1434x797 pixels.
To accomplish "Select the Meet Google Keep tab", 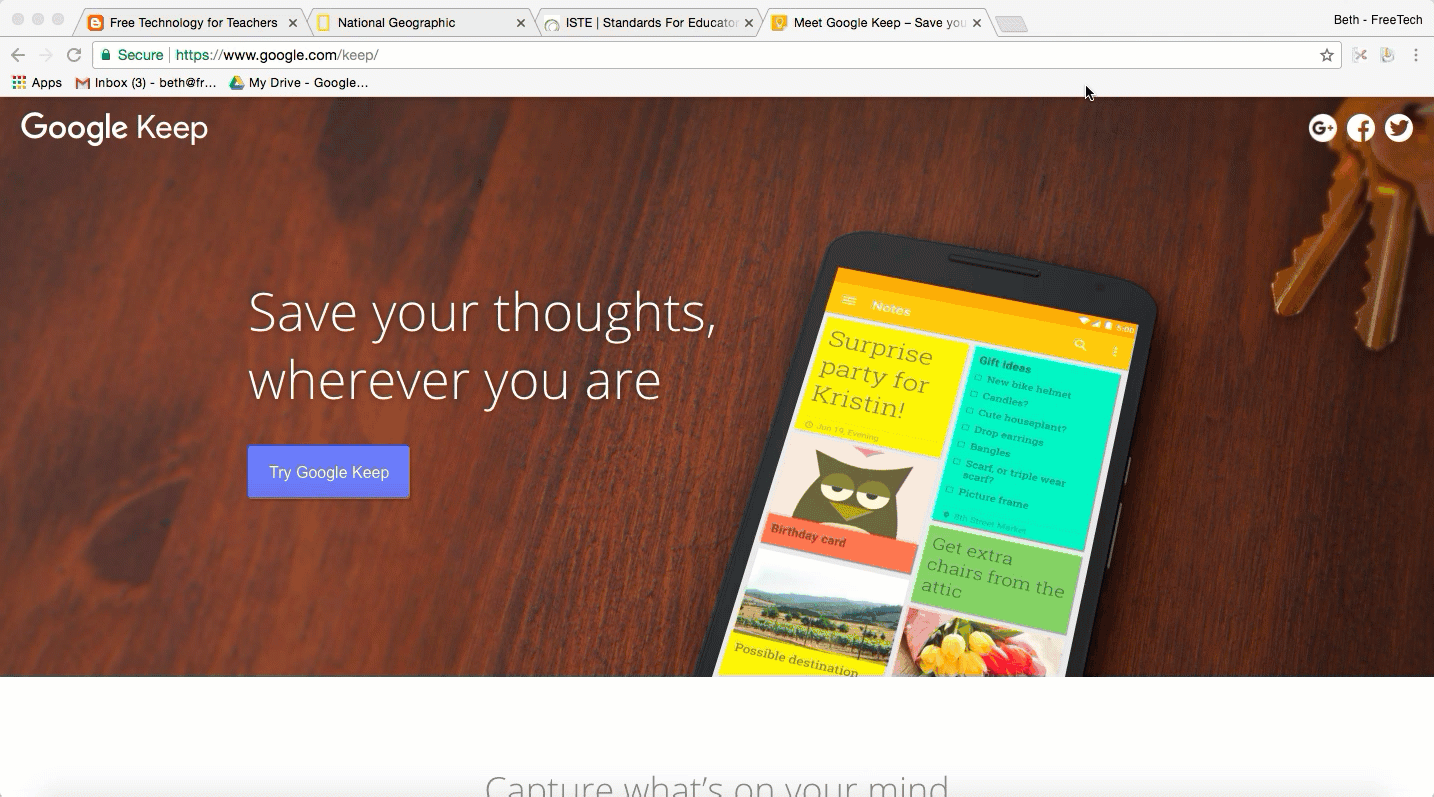I will tap(876, 22).
